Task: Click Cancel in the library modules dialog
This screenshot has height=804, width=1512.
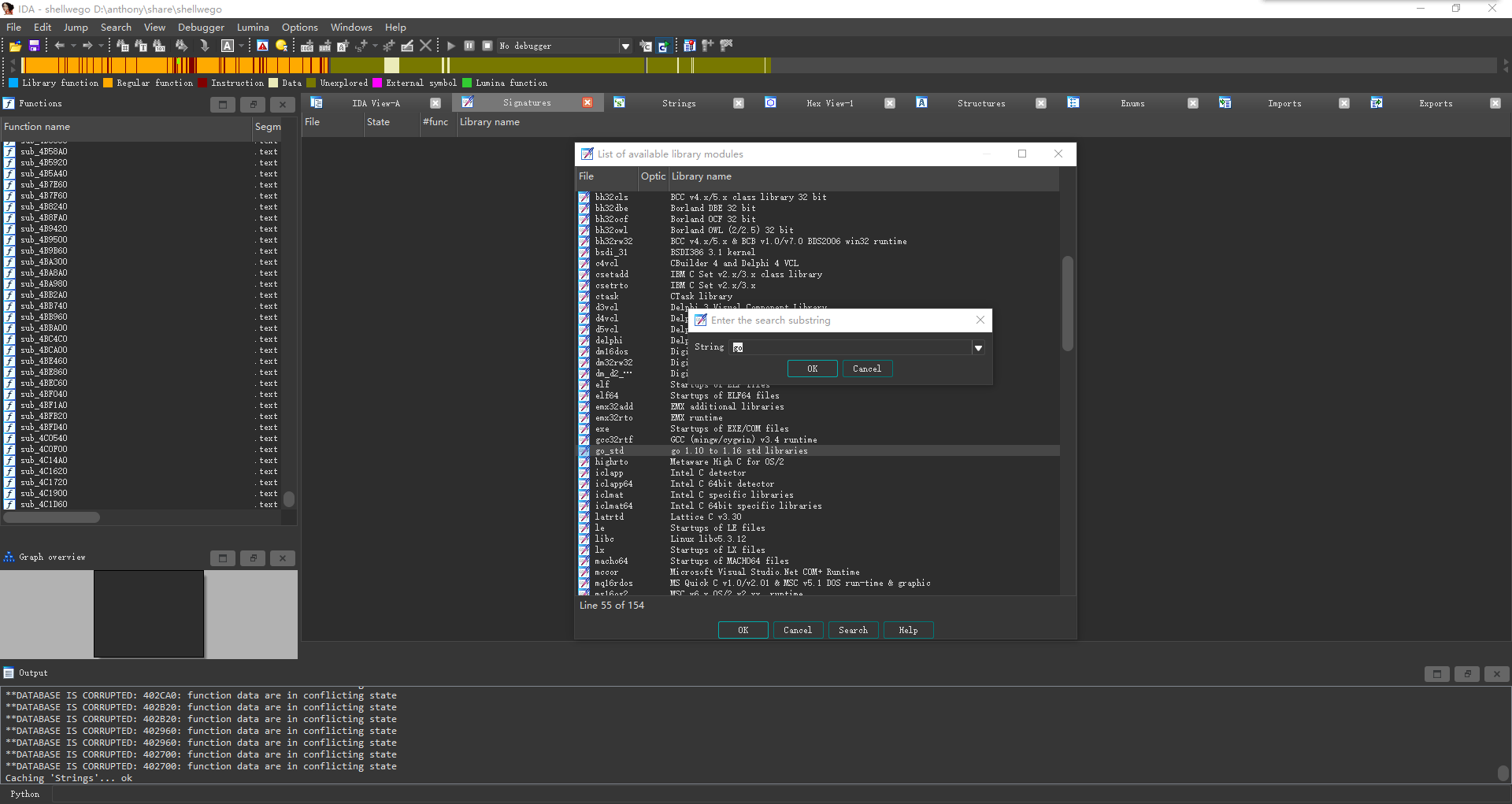Action: tap(798, 630)
